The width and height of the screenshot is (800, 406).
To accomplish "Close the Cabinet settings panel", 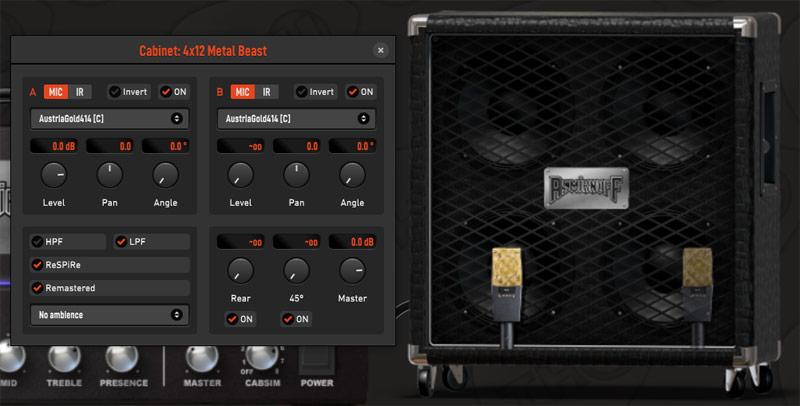I will (x=380, y=50).
